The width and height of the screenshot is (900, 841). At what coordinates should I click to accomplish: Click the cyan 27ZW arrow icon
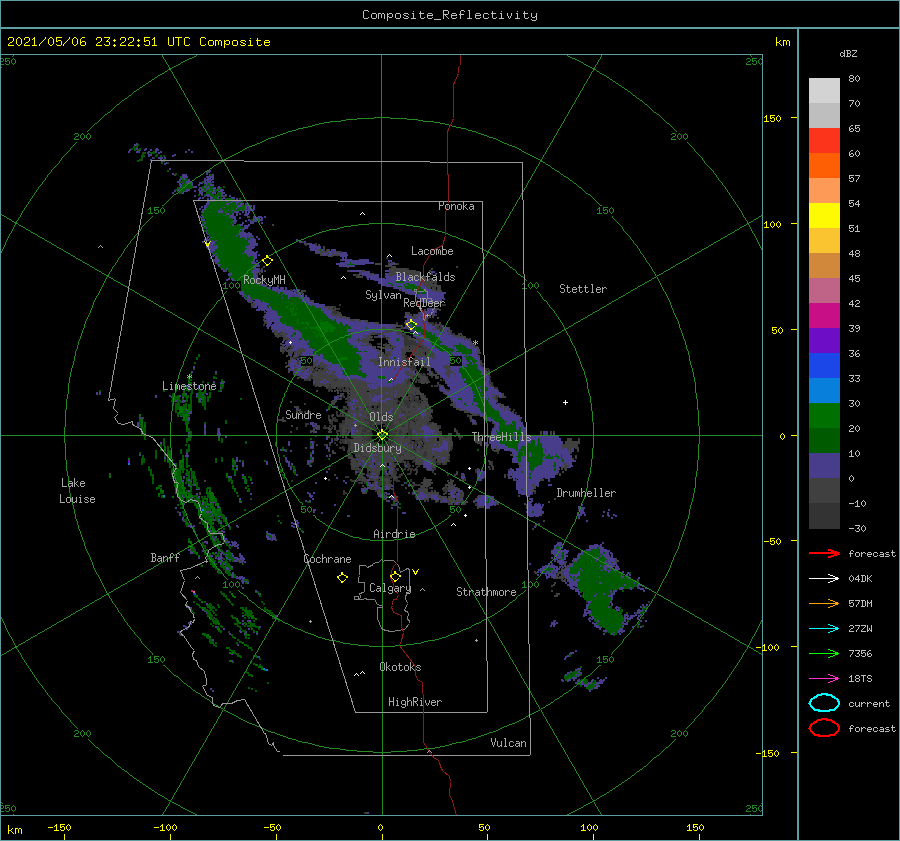pyautogui.click(x=824, y=629)
